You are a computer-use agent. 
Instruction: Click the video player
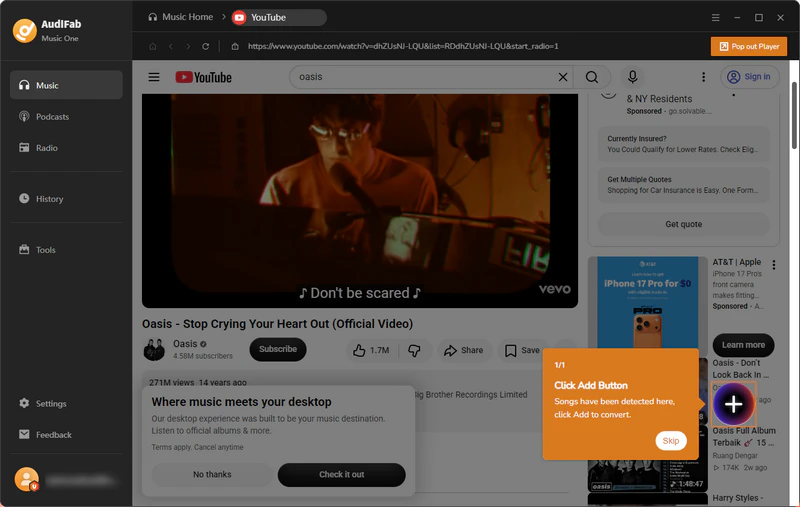360,200
